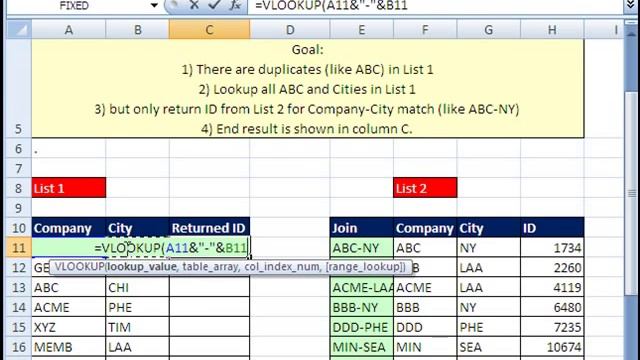The image size is (640, 360).
Task: Click the DDD company cell in List 2
Action: pos(425,327)
